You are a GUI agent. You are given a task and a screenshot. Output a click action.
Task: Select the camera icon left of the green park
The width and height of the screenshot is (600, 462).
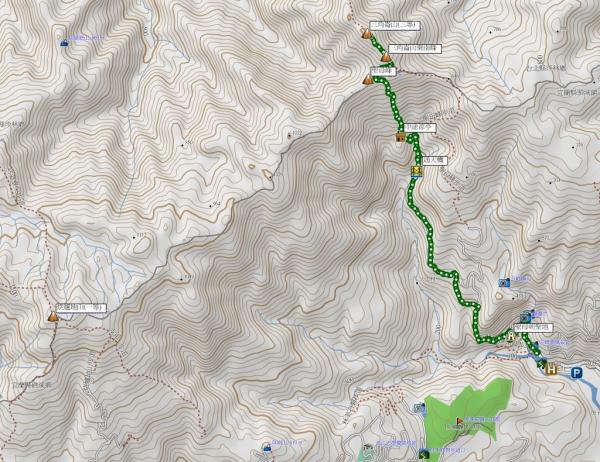pos(420,408)
